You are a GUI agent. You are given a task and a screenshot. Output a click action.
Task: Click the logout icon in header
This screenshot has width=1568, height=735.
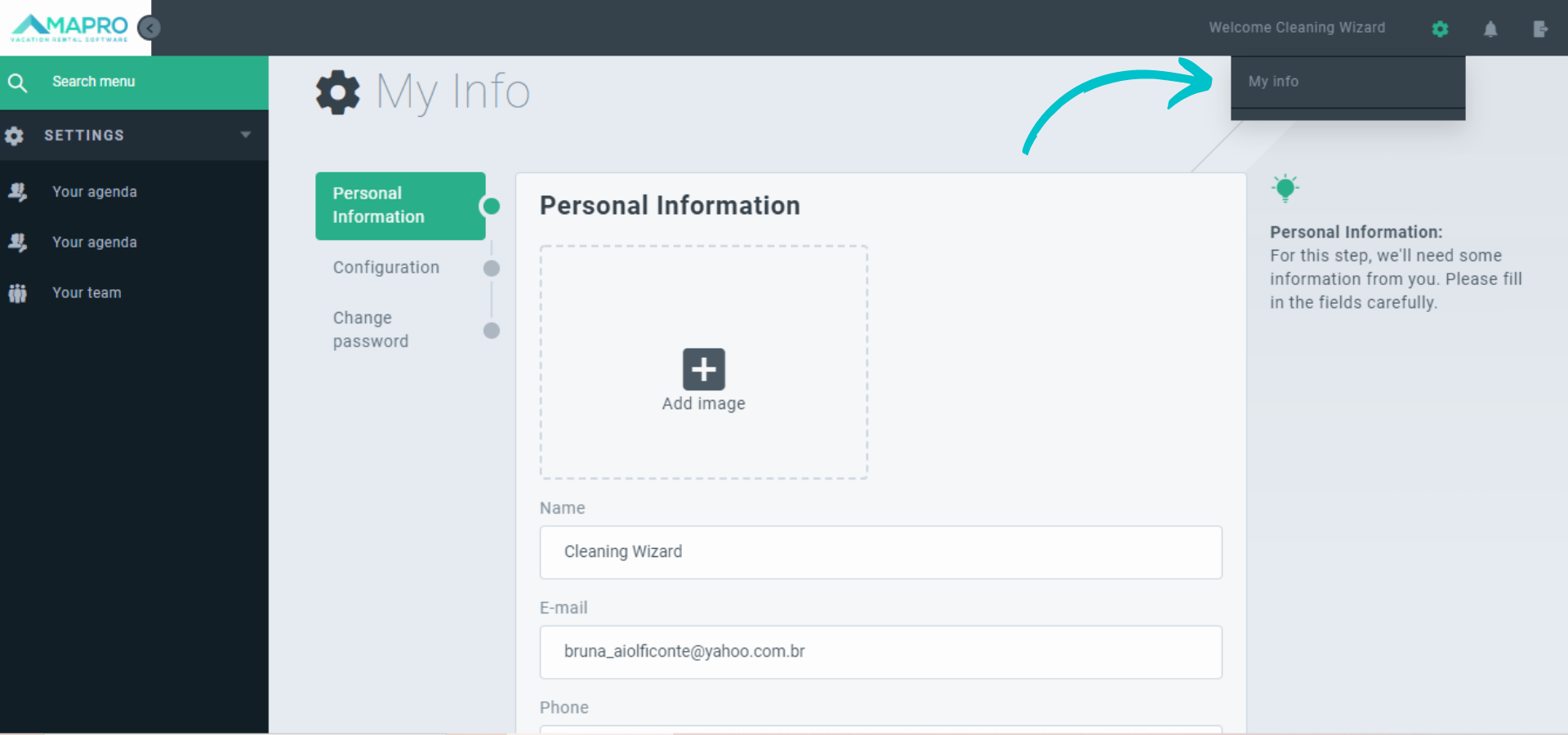point(1540,29)
